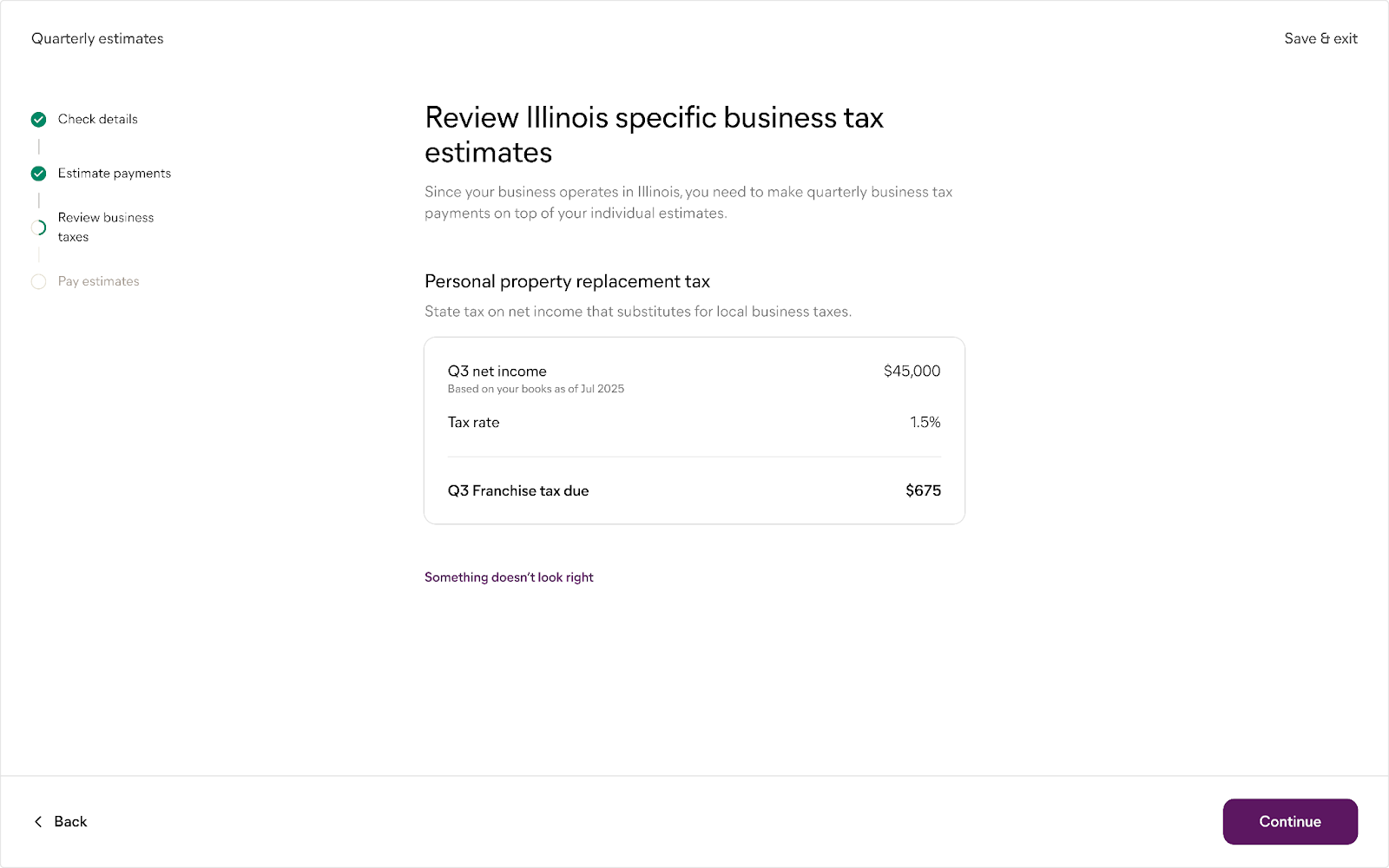Click Save & exit
Image resolution: width=1389 pixels, height=868 pixels.
pos(1320,38)
